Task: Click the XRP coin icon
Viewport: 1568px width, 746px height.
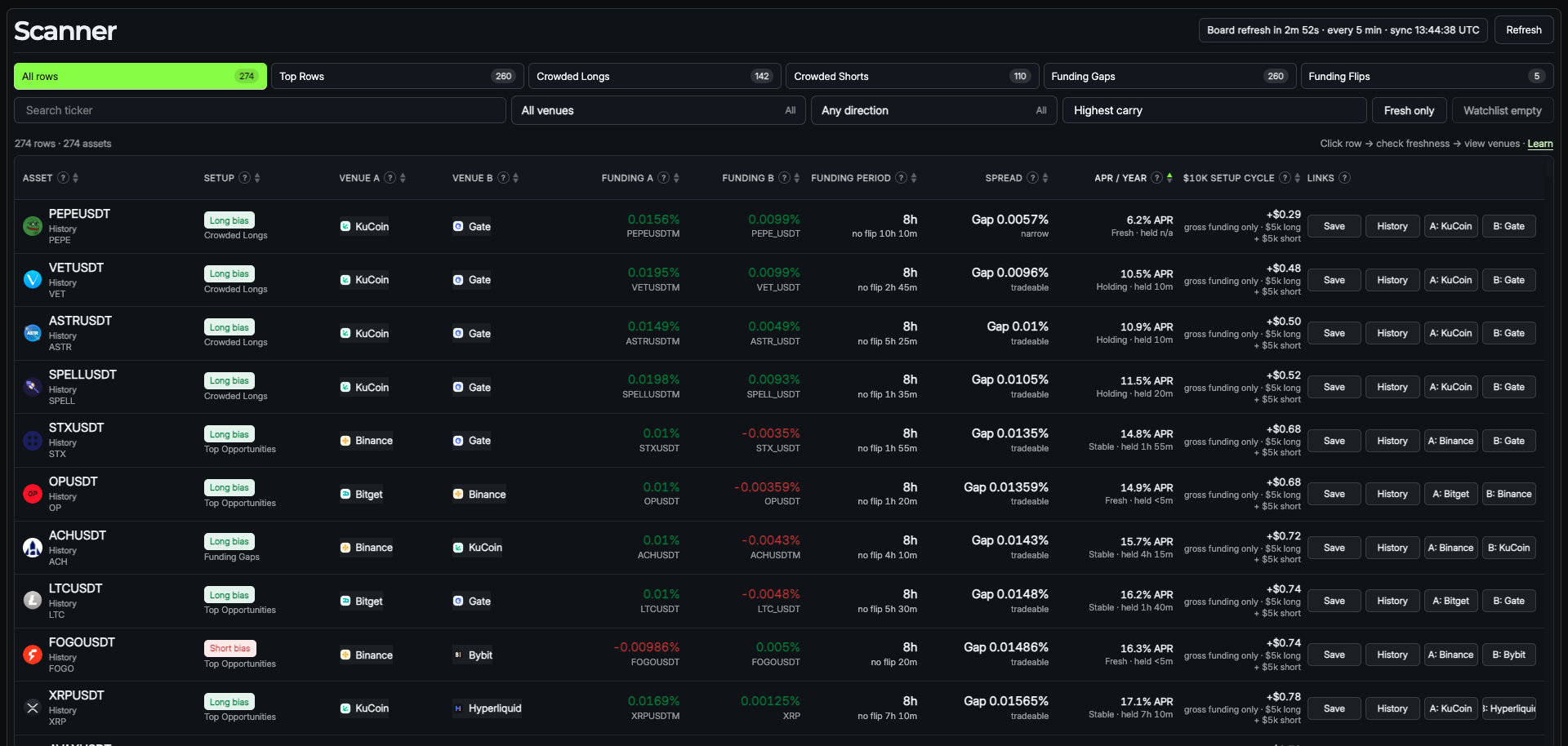Action: point(33,708)
